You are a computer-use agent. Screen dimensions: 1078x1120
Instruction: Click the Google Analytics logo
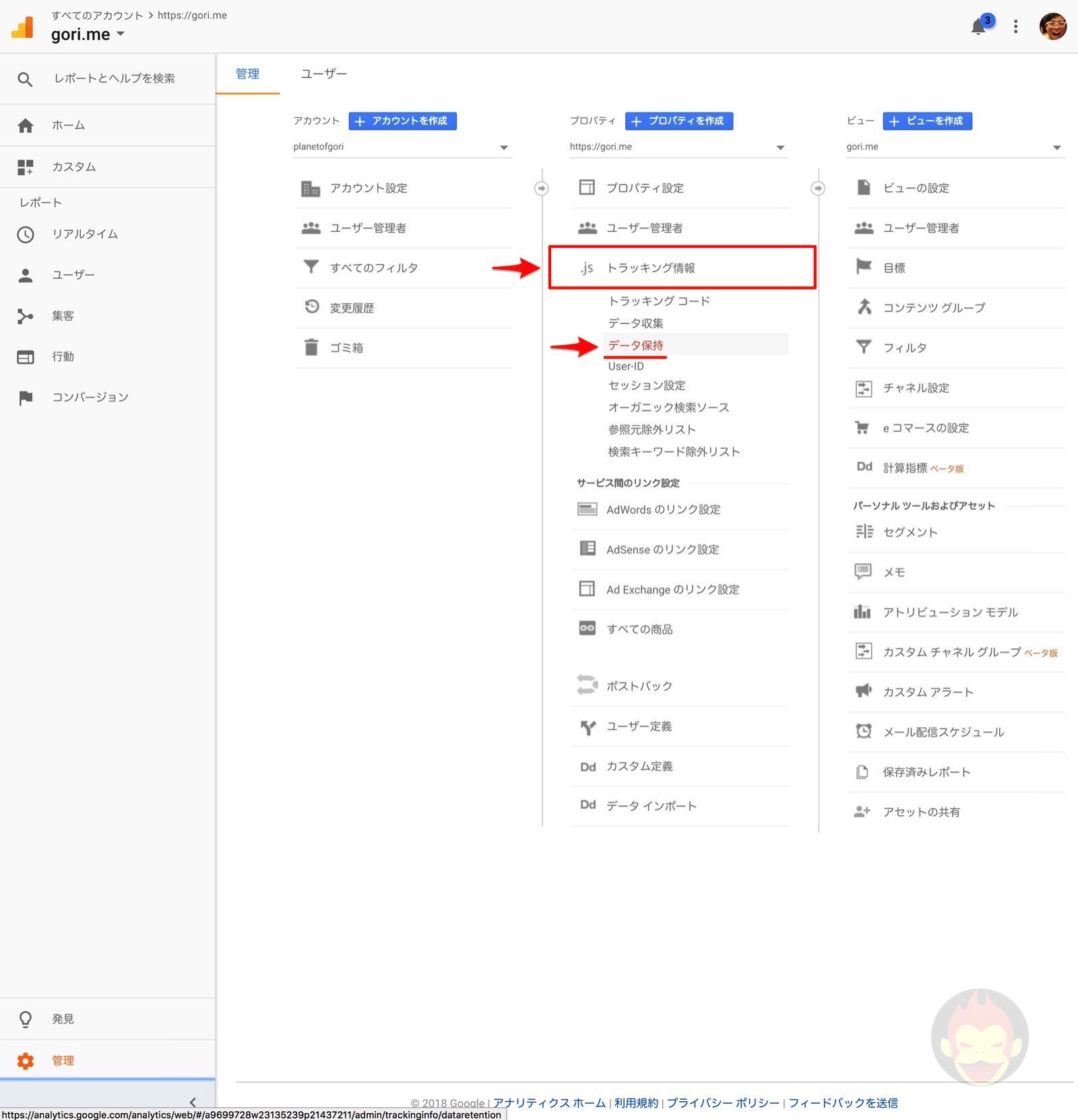[x=22, y=27]
